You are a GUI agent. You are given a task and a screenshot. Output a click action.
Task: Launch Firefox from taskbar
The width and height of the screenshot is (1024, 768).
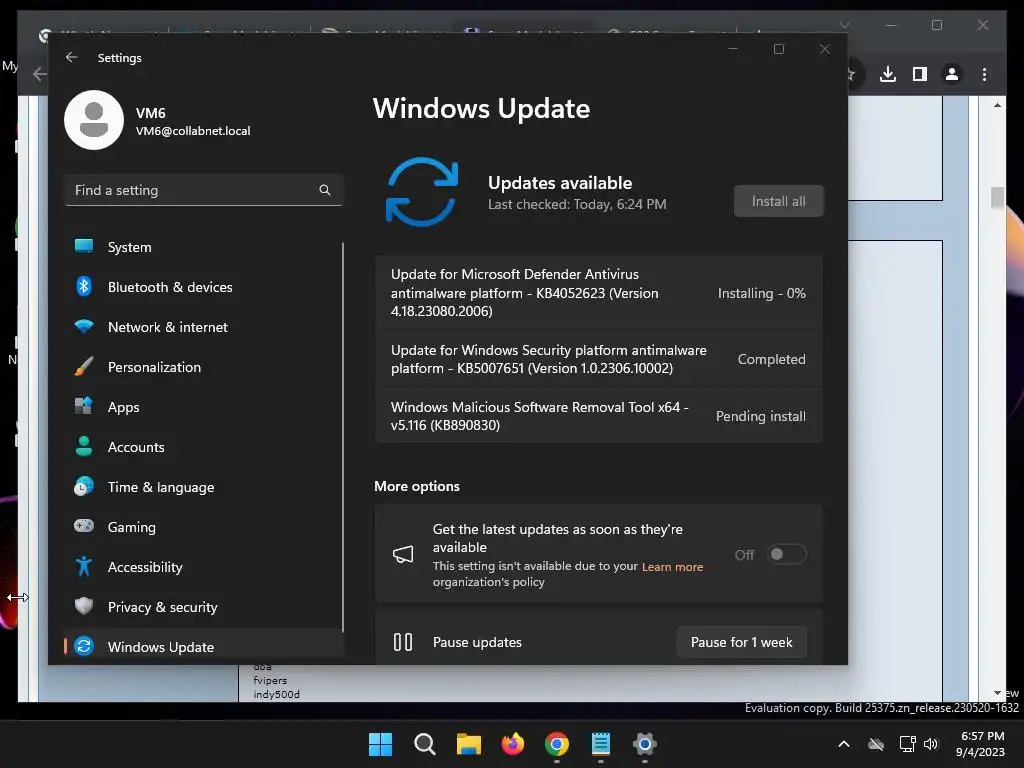coord(513,744)
